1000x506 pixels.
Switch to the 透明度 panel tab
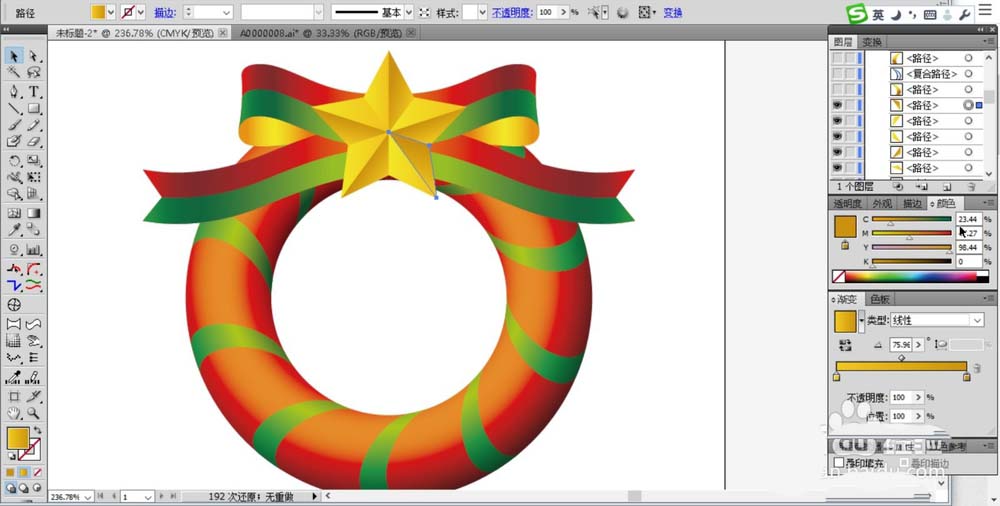pyautogui.click(x=848, y=204)
